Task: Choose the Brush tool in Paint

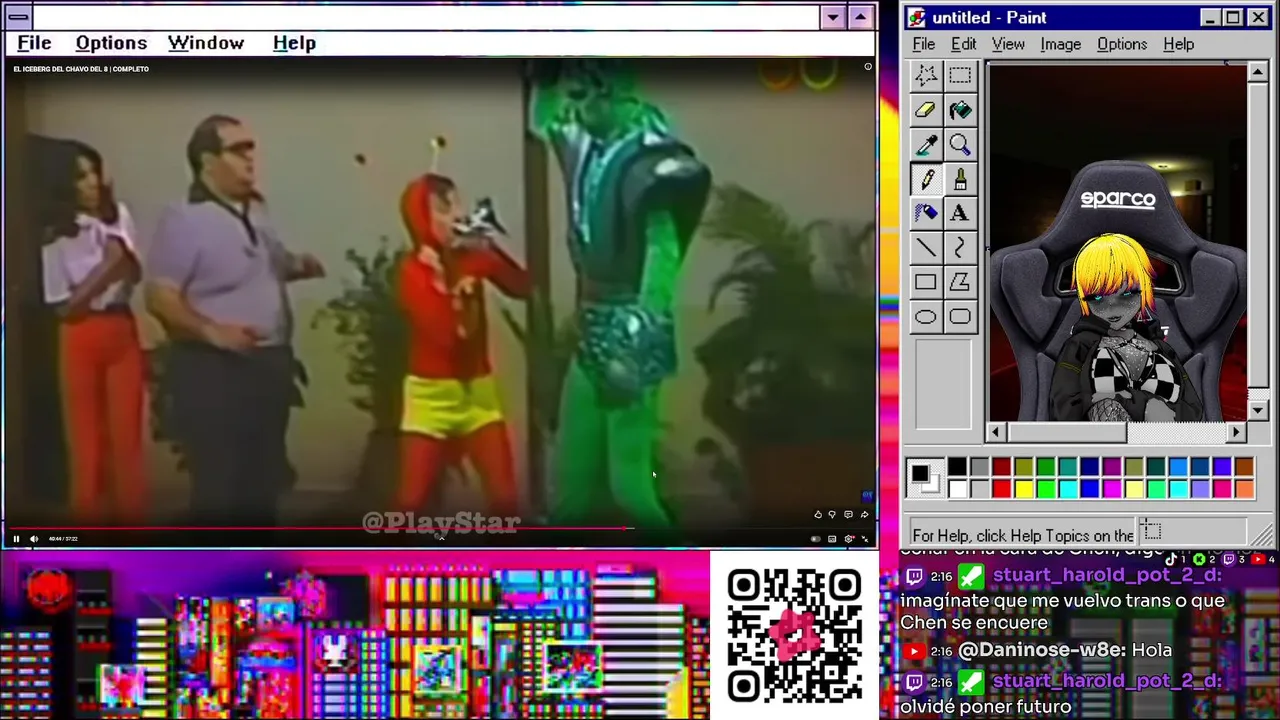Action: point(960,179)
